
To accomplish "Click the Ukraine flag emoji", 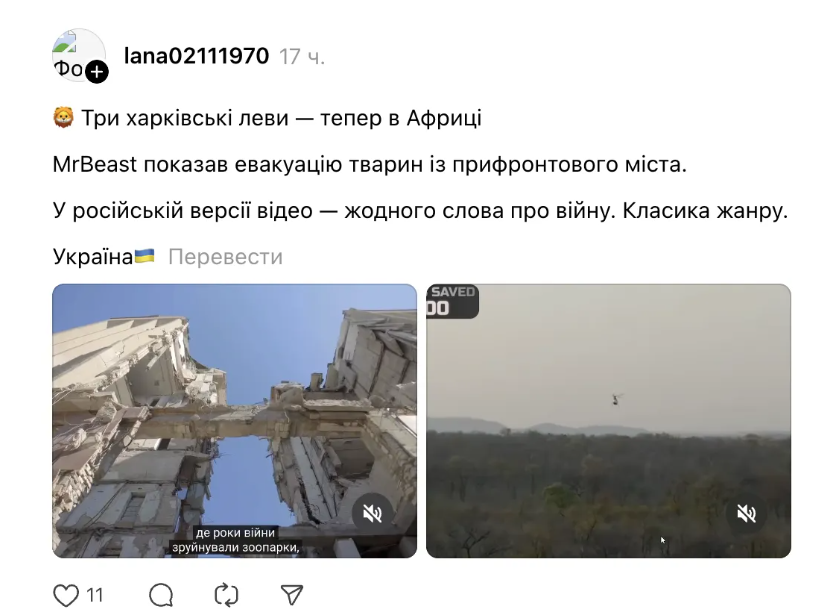I will click(x=144, y=256).
